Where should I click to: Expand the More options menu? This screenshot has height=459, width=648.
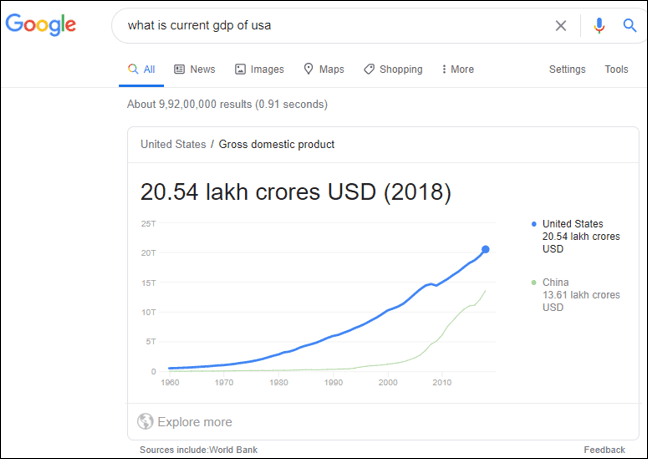click(456, 69)
